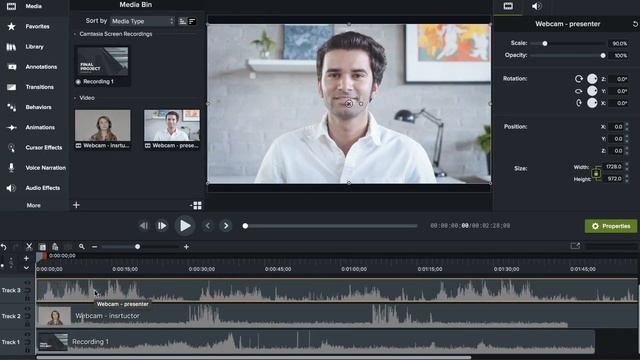Select the Recording 1 clip on Track 1
Image resolution: width=640 pixels, height=360 pixels.
click(x=316, y=342)
